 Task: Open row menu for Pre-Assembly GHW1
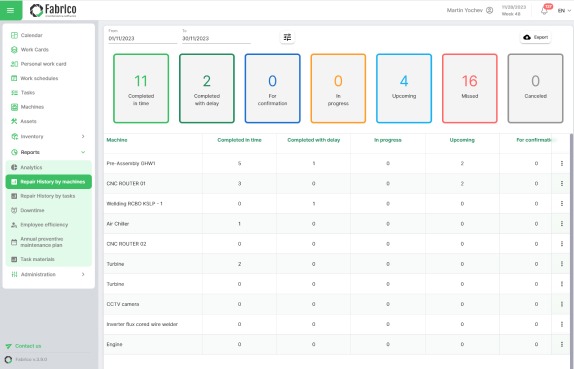click(562, 164)
